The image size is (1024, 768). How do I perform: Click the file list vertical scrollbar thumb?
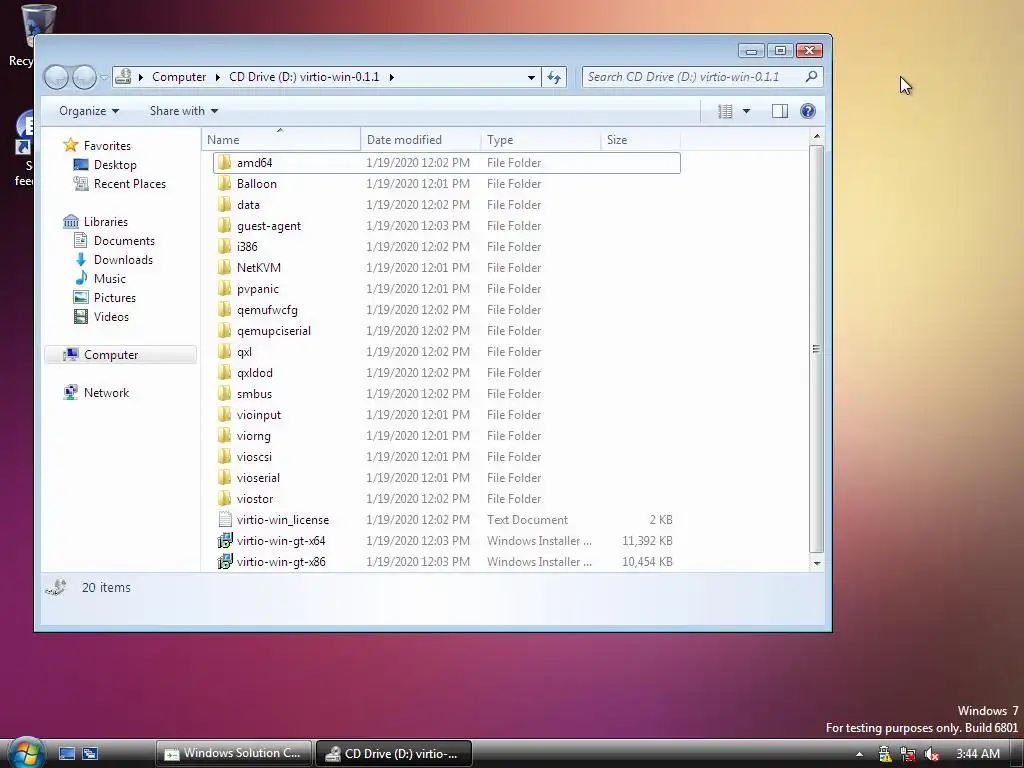point(816,349)
